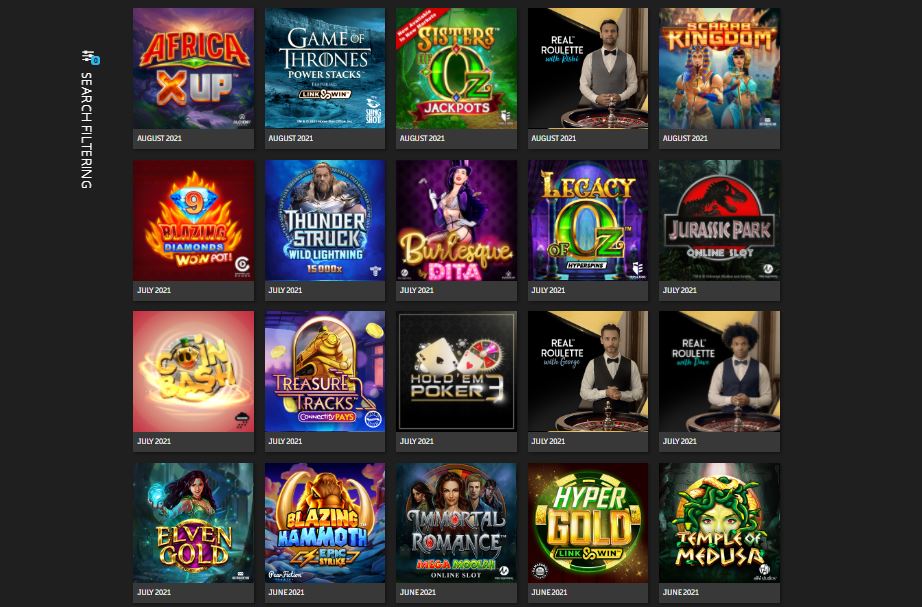Select Game of Thrones Power Stacks tile
The width and height of the screenshot is (922, 607).
point(325,68)
